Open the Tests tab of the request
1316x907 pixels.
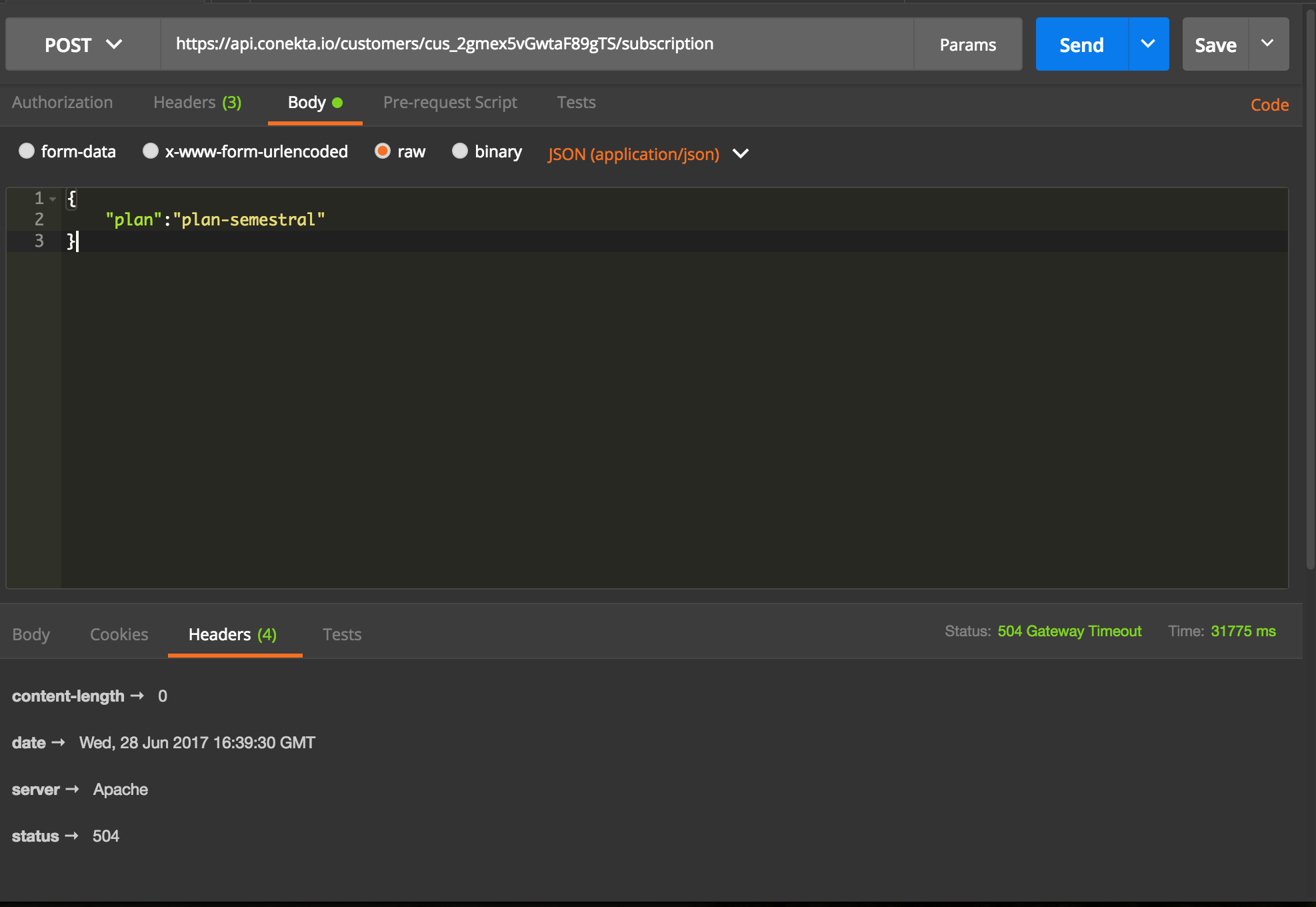[576, 102]
